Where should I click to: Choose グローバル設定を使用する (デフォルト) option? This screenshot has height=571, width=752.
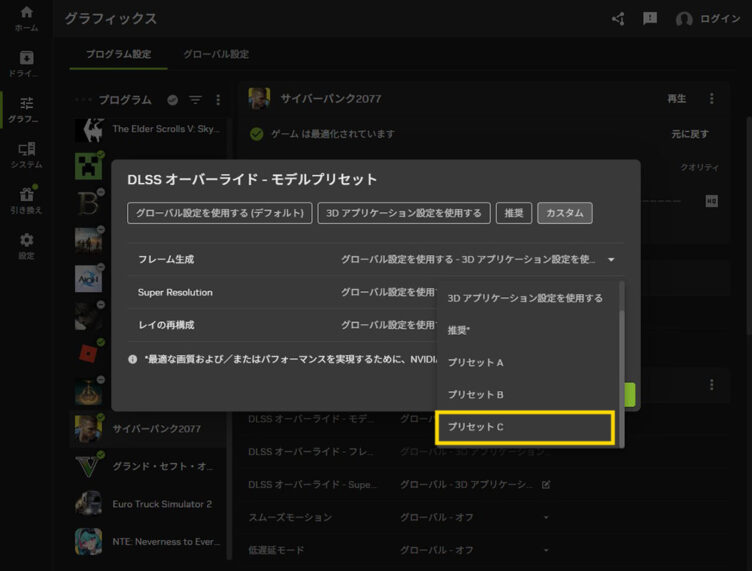220,213
